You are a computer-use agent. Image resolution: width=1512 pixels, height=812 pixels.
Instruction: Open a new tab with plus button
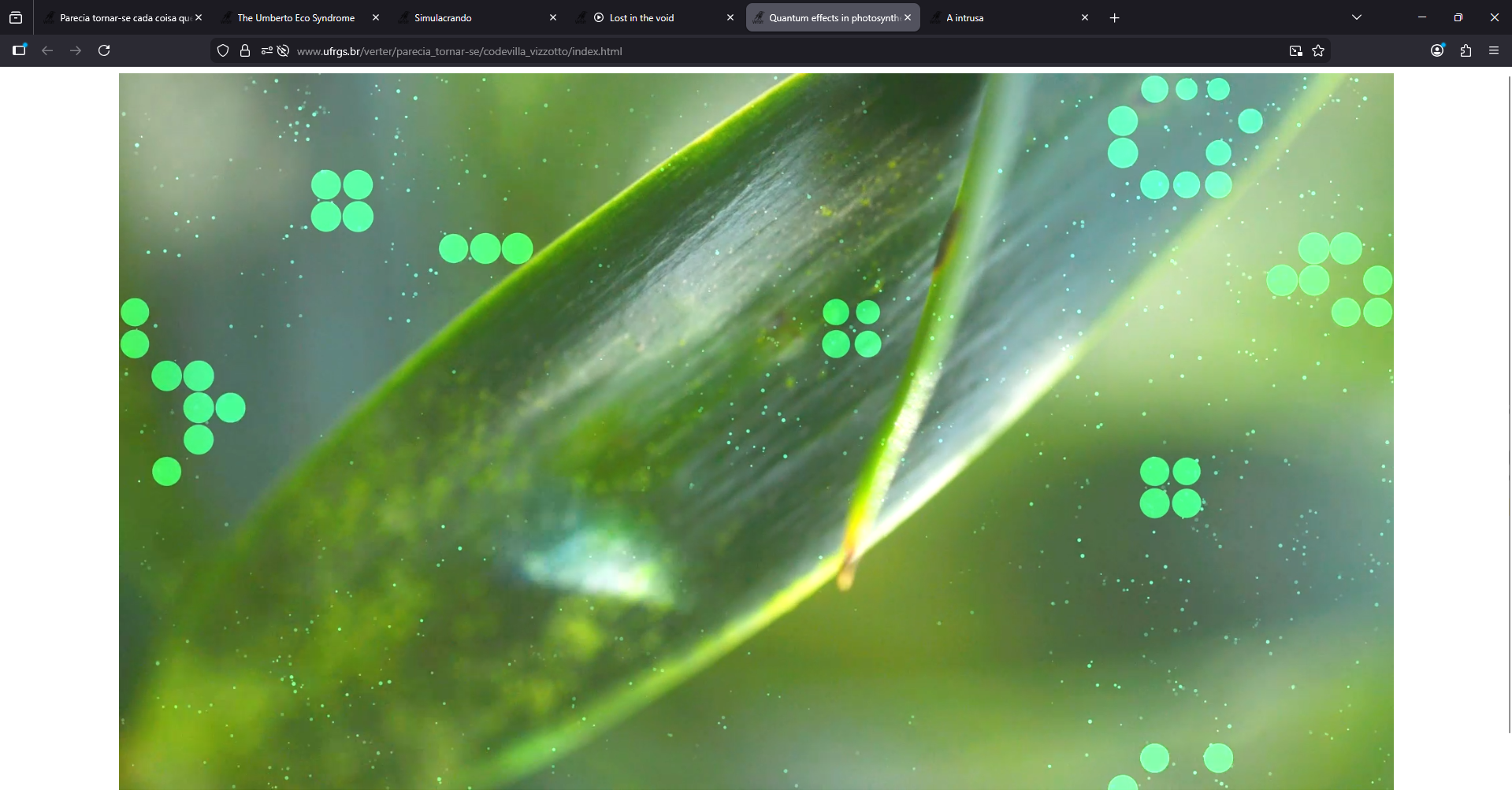pyautogui.click(x=1114, y=17)
